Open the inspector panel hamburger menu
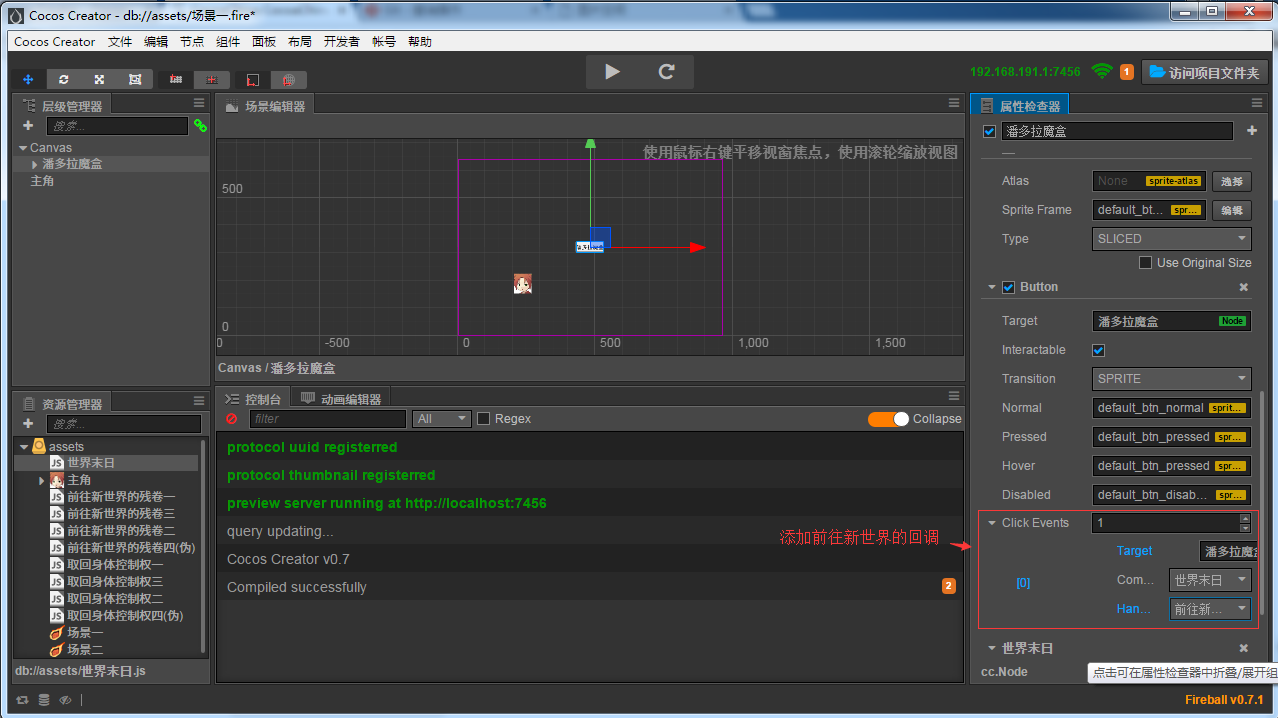Image resolution: width=1278 pixels, height=718 pixels. [x=1257, y=104]
